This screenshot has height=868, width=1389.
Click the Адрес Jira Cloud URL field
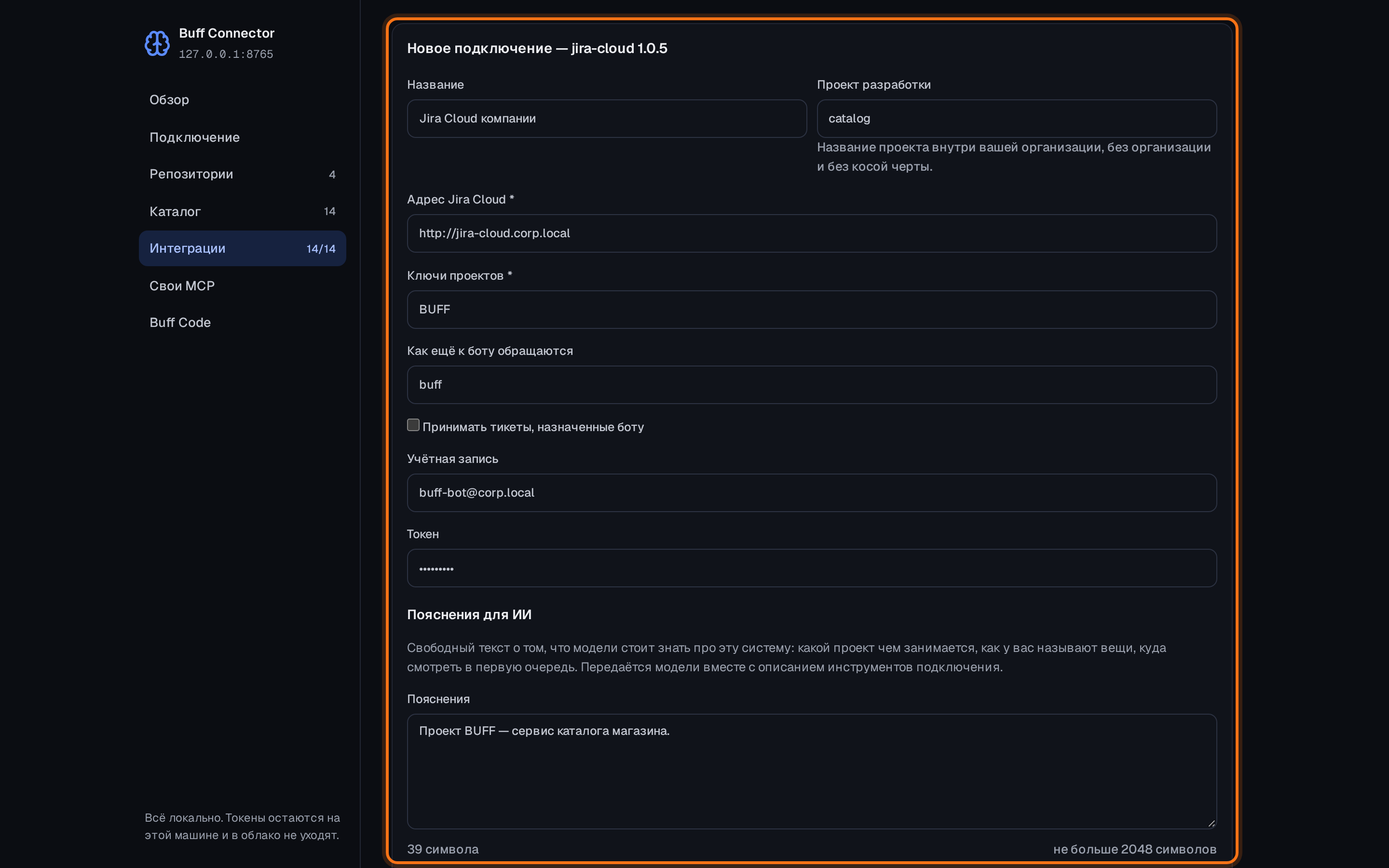(812, 234)
